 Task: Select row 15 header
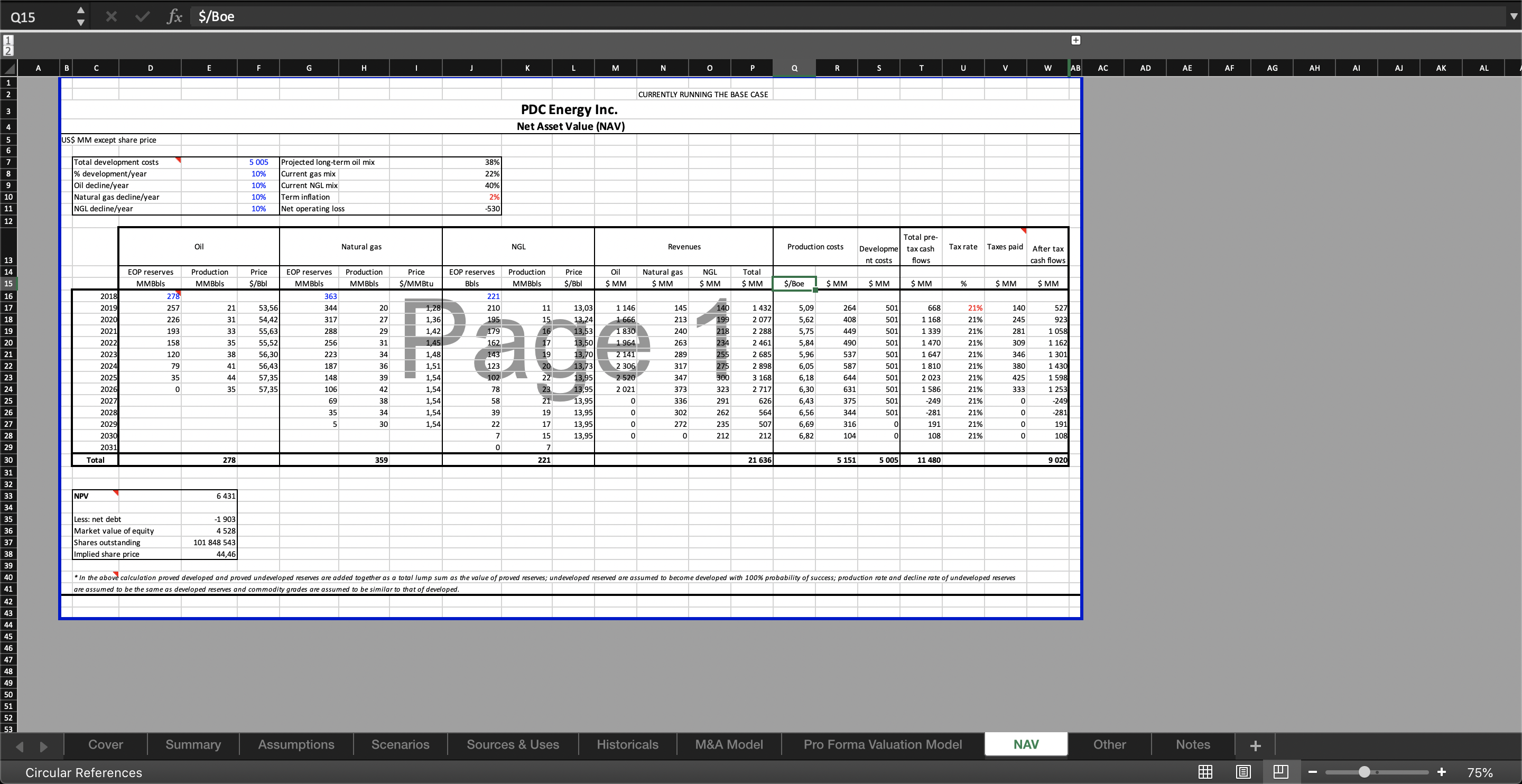coord(8,284)
